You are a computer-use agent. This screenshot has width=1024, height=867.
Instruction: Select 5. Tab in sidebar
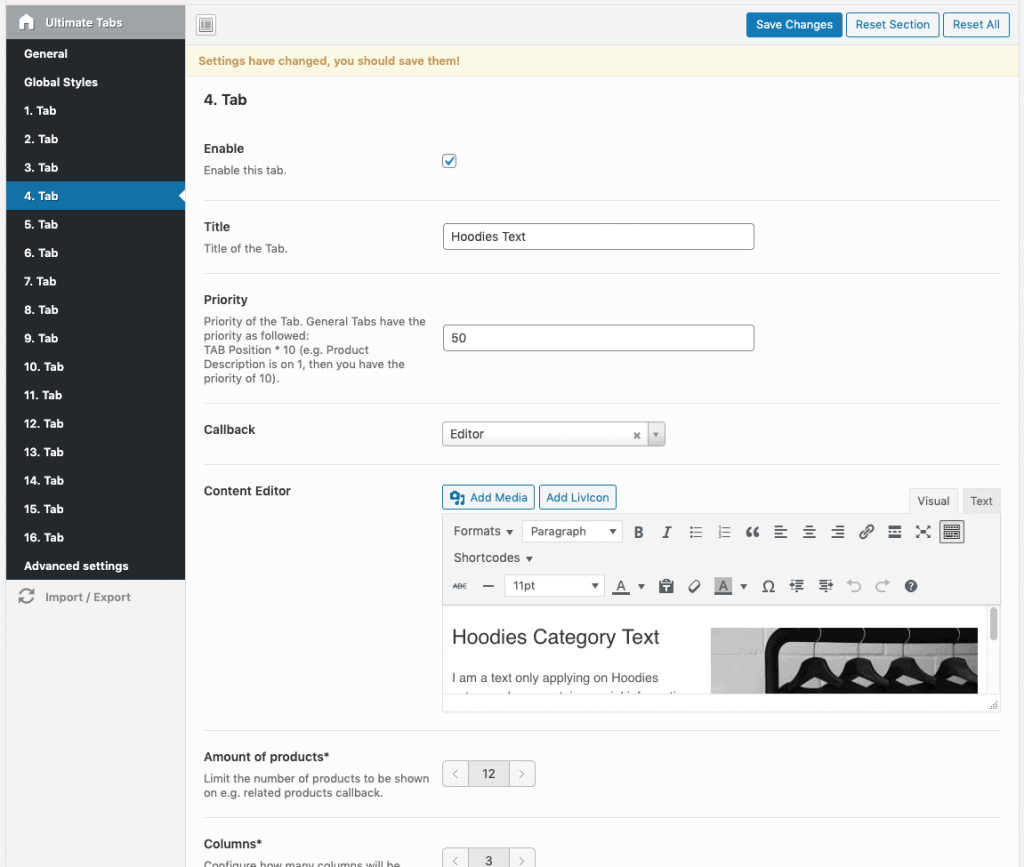95,225
